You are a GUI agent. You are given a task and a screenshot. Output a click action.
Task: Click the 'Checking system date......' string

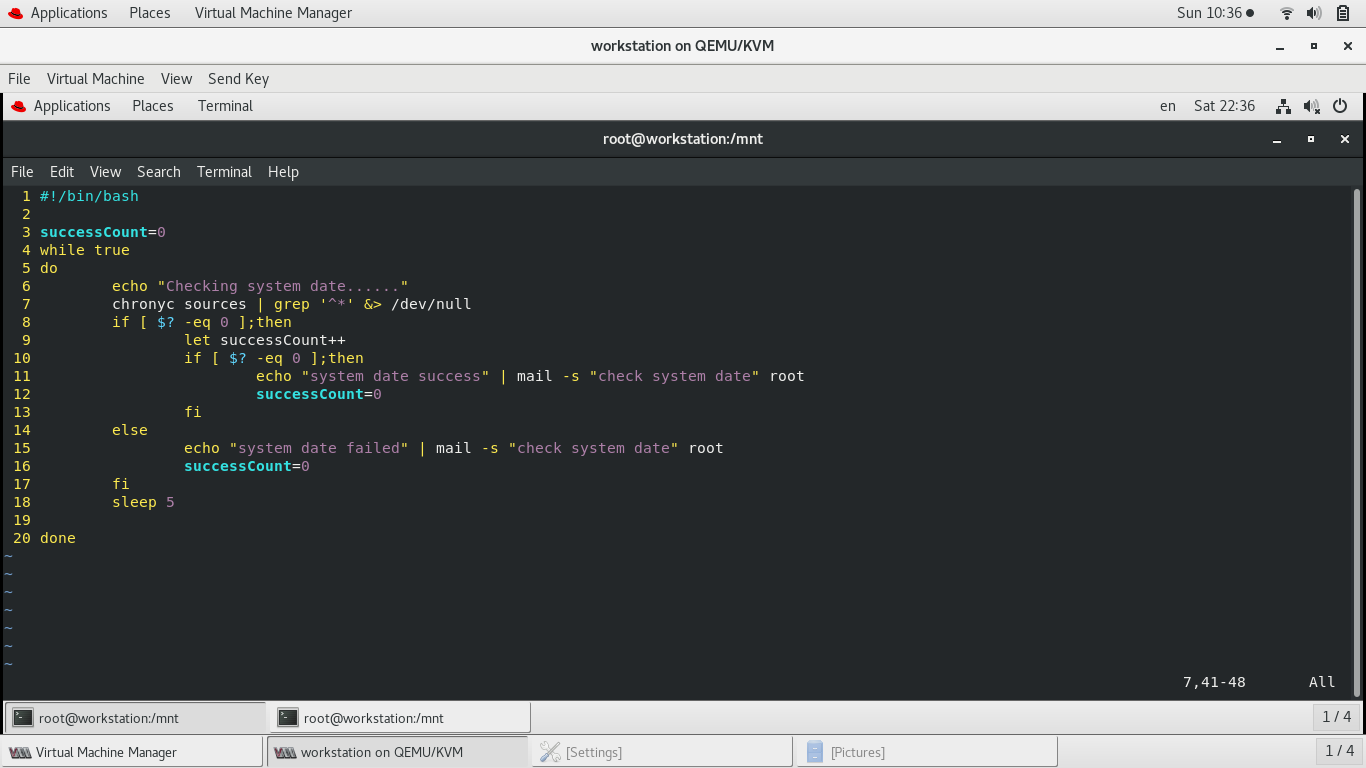283,286
